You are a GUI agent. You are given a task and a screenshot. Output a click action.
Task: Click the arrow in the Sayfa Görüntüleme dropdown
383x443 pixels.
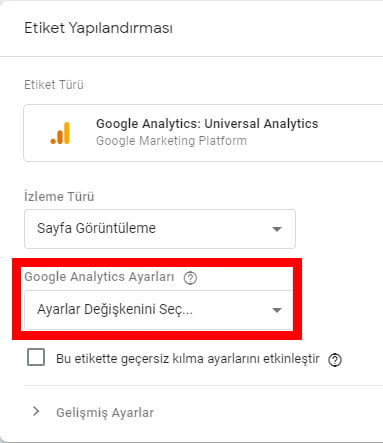[x=277, y=229]
